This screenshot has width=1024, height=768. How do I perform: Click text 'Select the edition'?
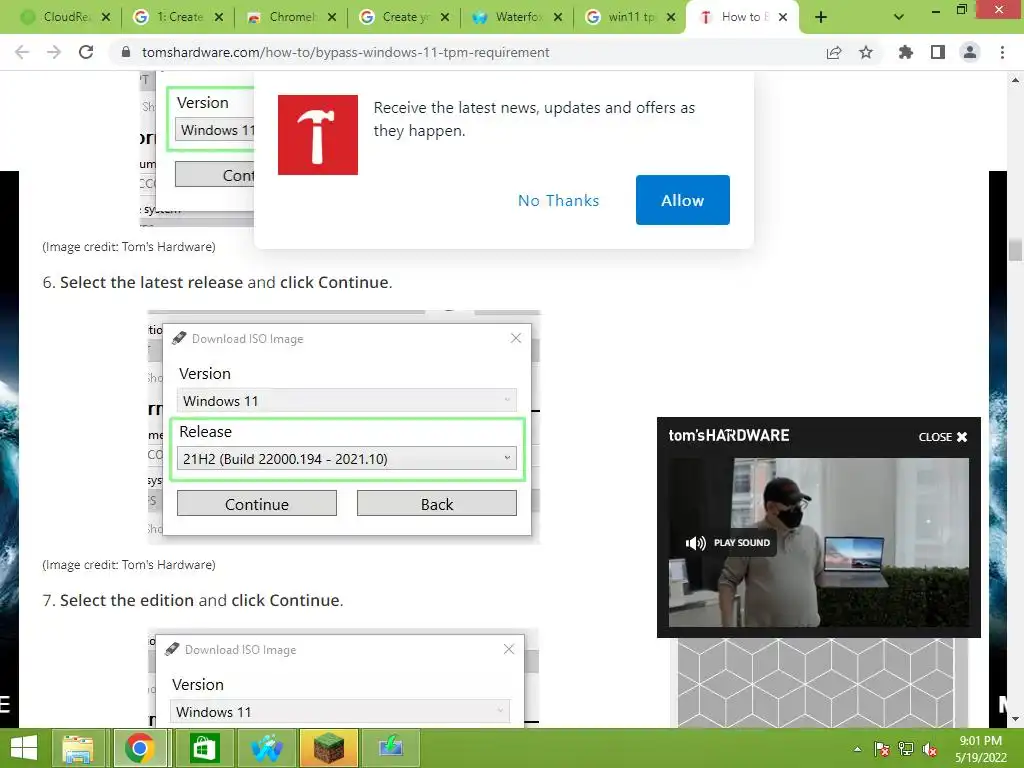click(127, 600)
